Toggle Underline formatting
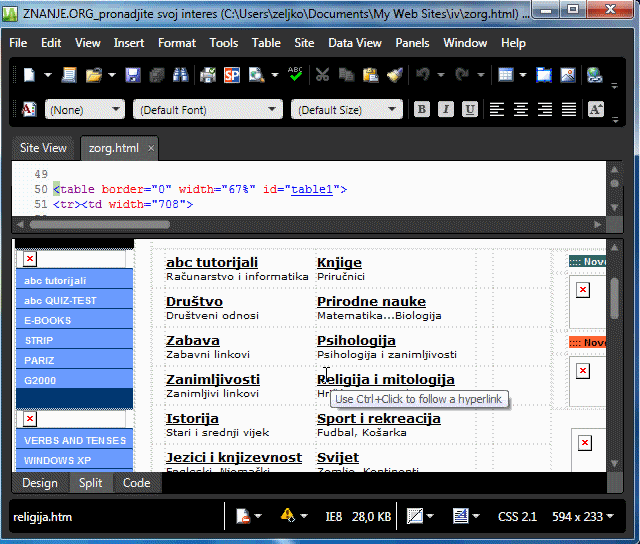The width and height of the screenshot is (640, 544). [469, 110]
